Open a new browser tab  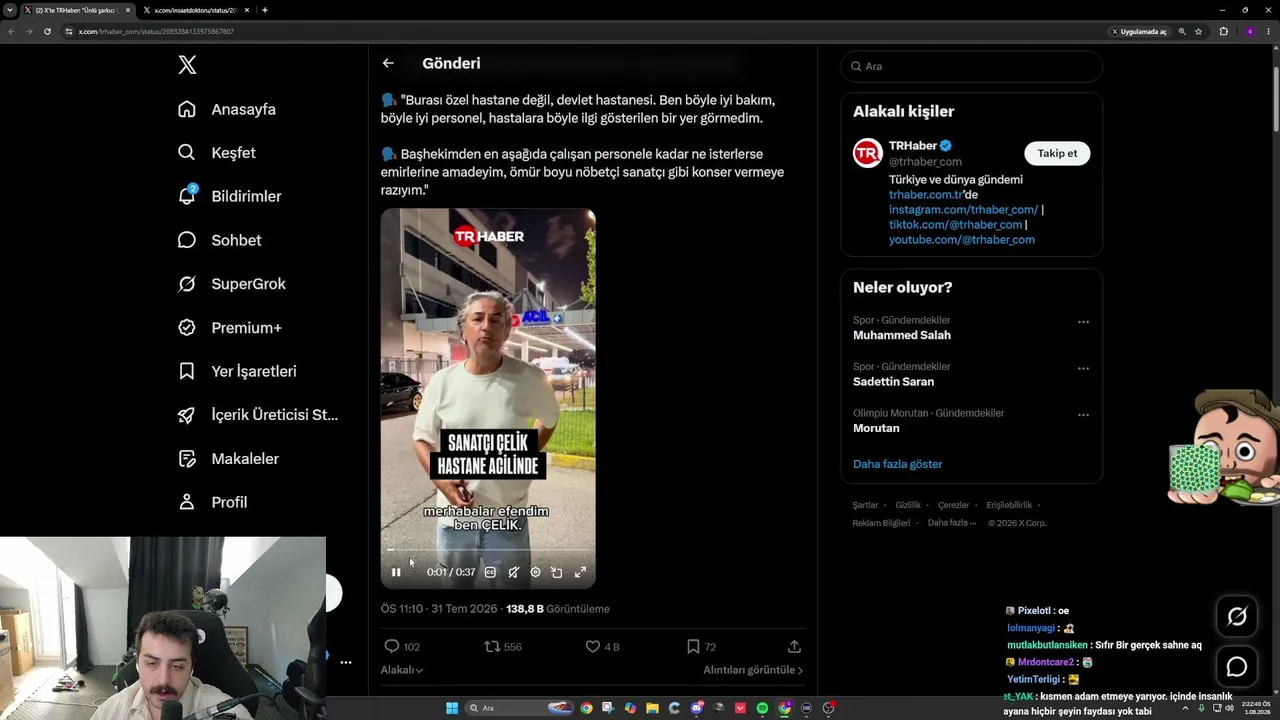pos(264,10)
